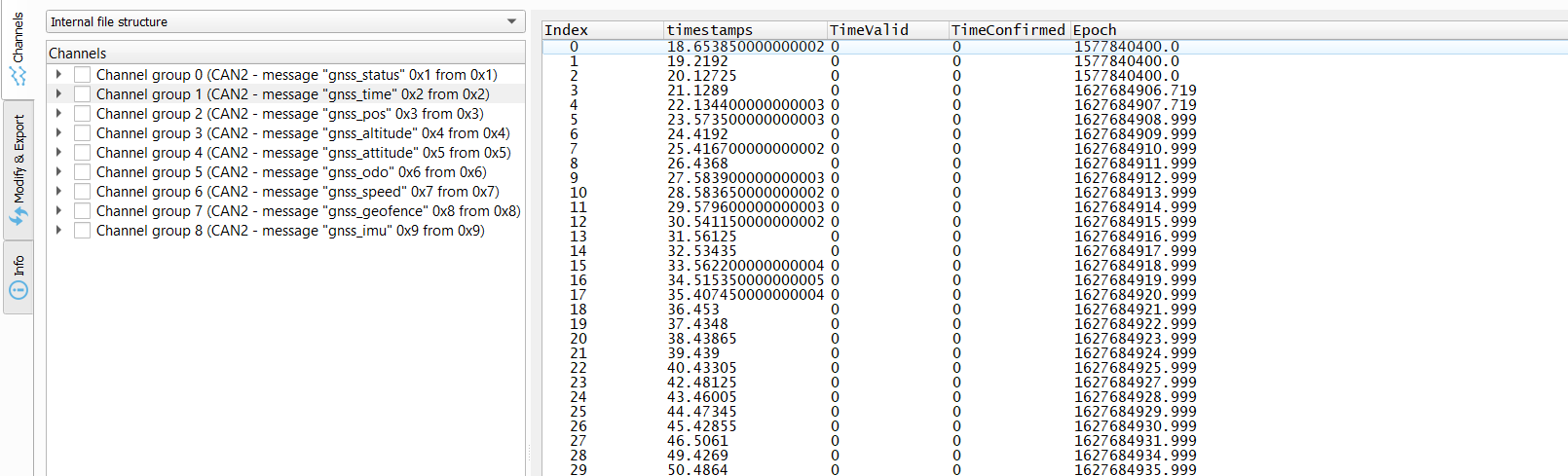1568x476 pixels.
Task: Check Channel group 2 gnss_pos checkbox
Action: tap(83, 114)
